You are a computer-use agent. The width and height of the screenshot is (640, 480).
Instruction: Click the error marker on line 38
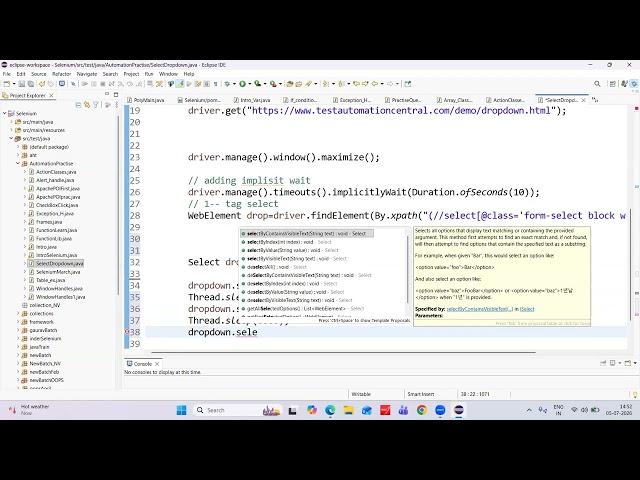127,332
